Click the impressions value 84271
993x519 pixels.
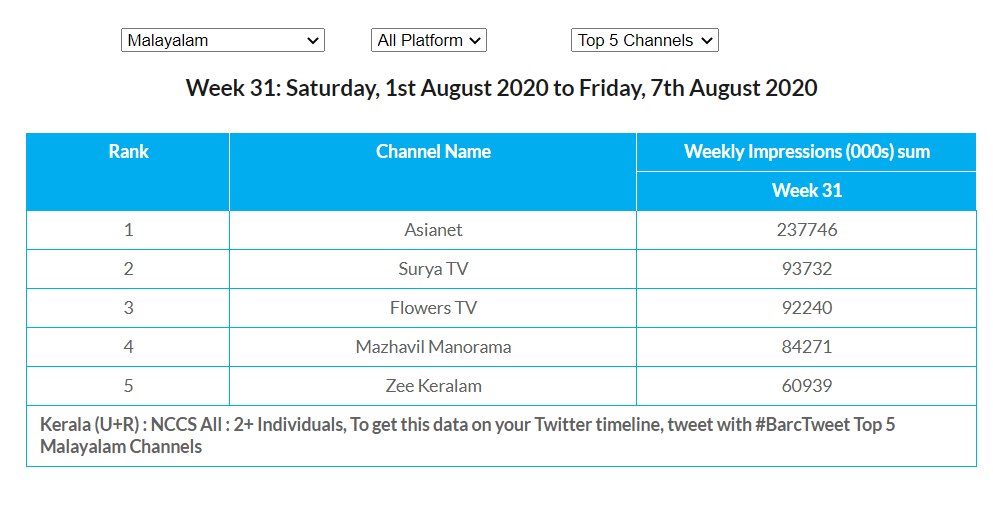tap(806, 347)
